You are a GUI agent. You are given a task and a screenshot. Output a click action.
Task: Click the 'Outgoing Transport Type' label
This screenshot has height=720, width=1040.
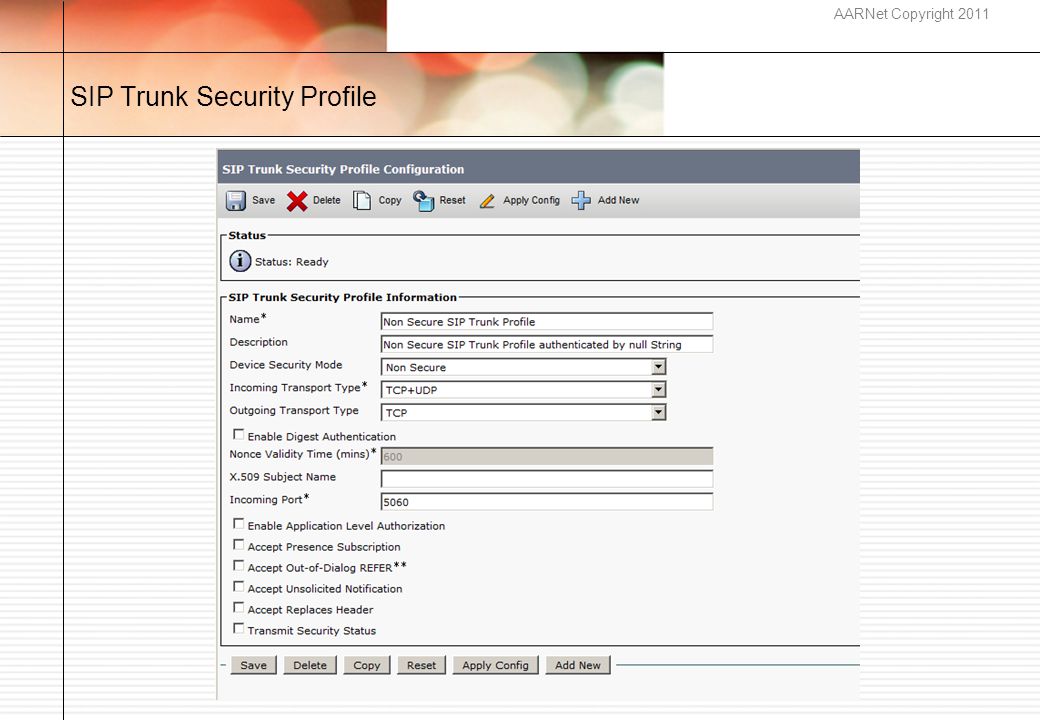click(x=294, y=410)
